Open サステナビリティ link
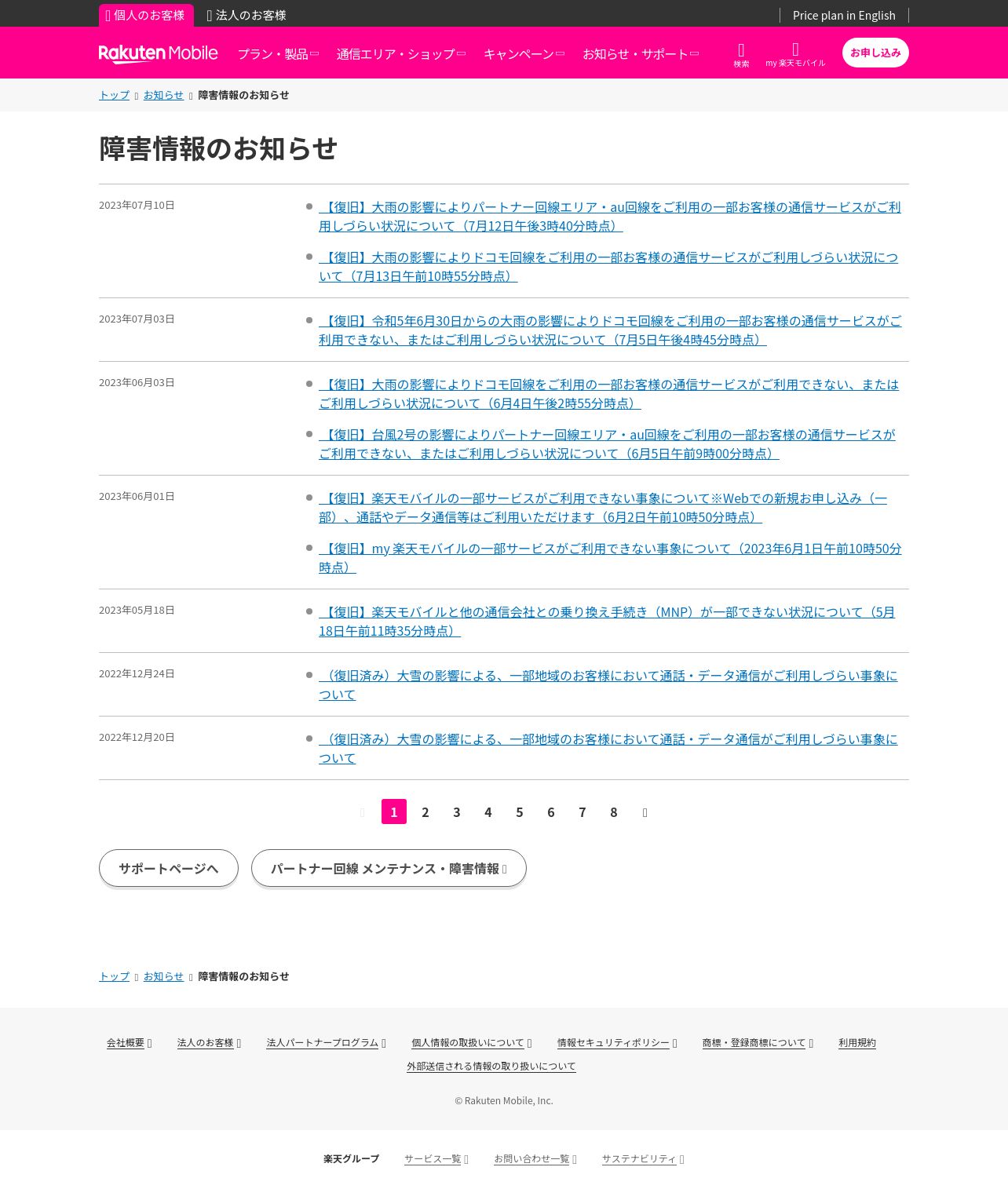1008x1178 pixels. 639,1159
